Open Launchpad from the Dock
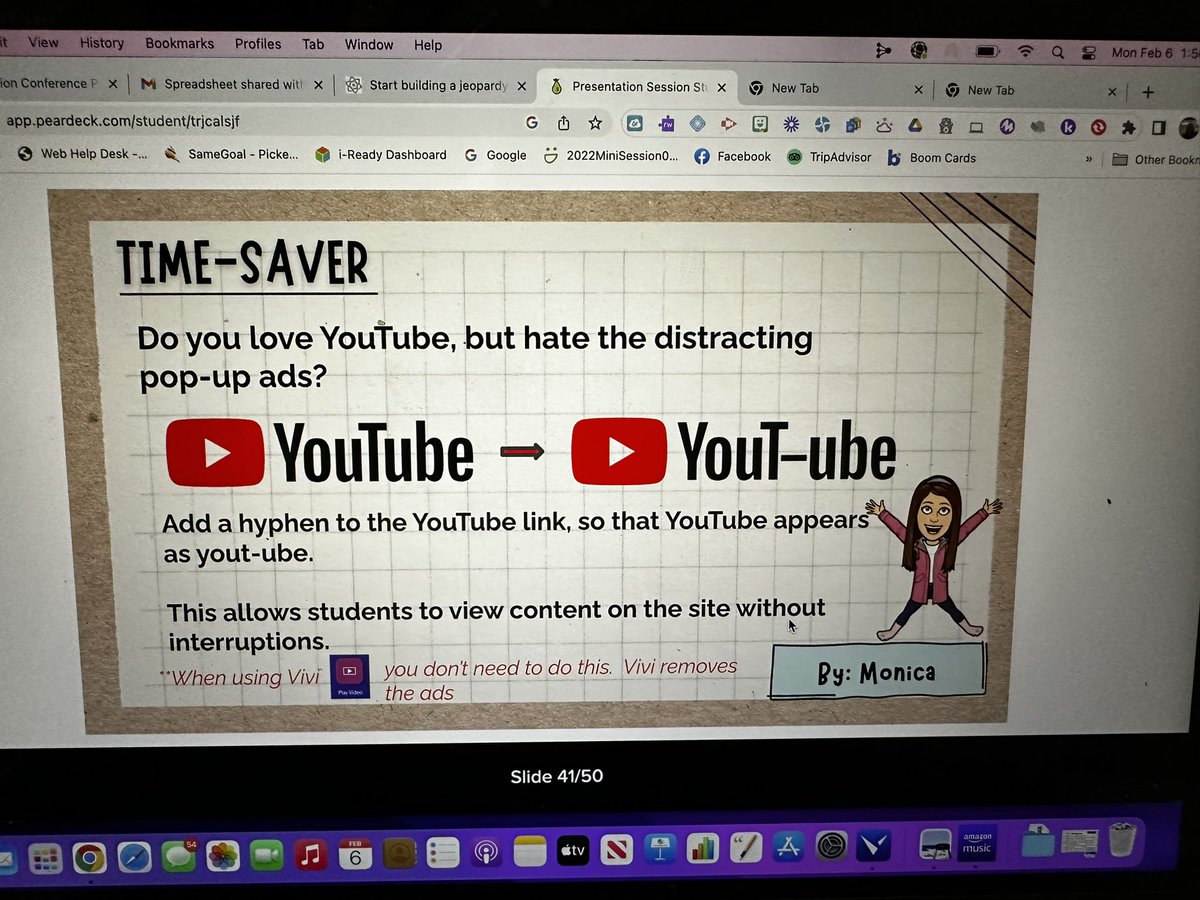The image size is (1200, 900). (45, 858)
